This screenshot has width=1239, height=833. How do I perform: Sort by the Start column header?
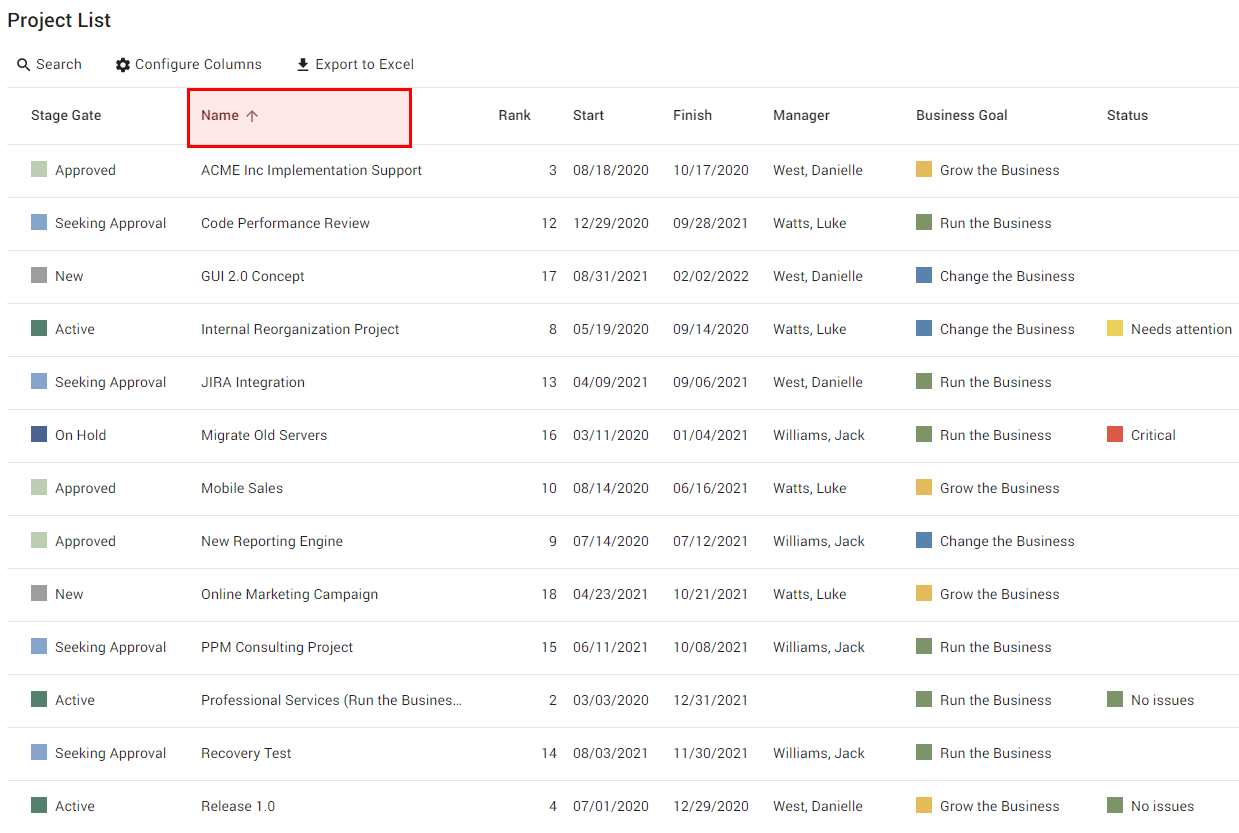tap(588, 116)
